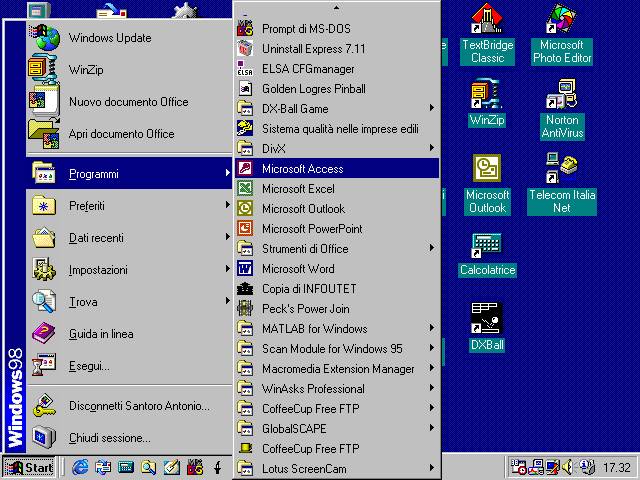This screenshot has height=480, width=640.
Task: Click the WinZip icon in Start menu
Action: (42, 69)
